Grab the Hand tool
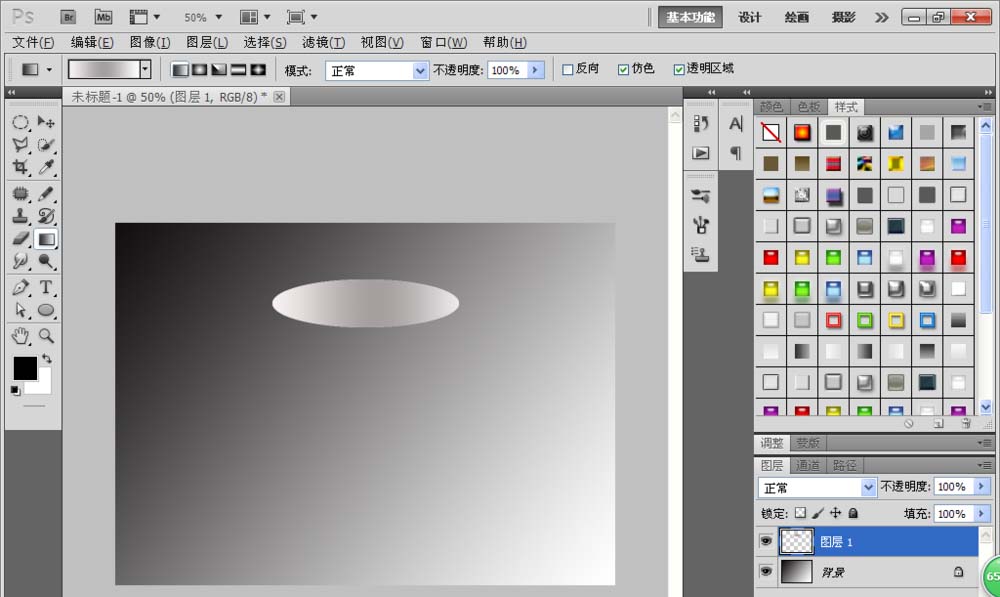 pyautogui.click(x=22, y=336)
